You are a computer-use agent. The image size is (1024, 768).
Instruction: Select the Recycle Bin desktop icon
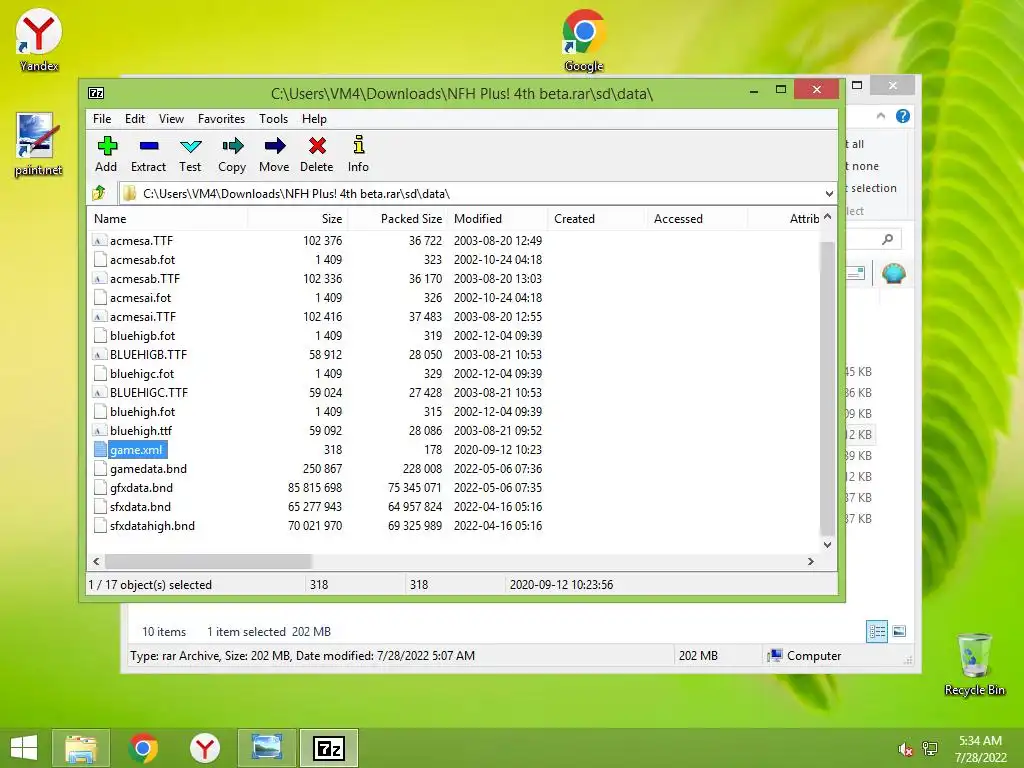974,665
